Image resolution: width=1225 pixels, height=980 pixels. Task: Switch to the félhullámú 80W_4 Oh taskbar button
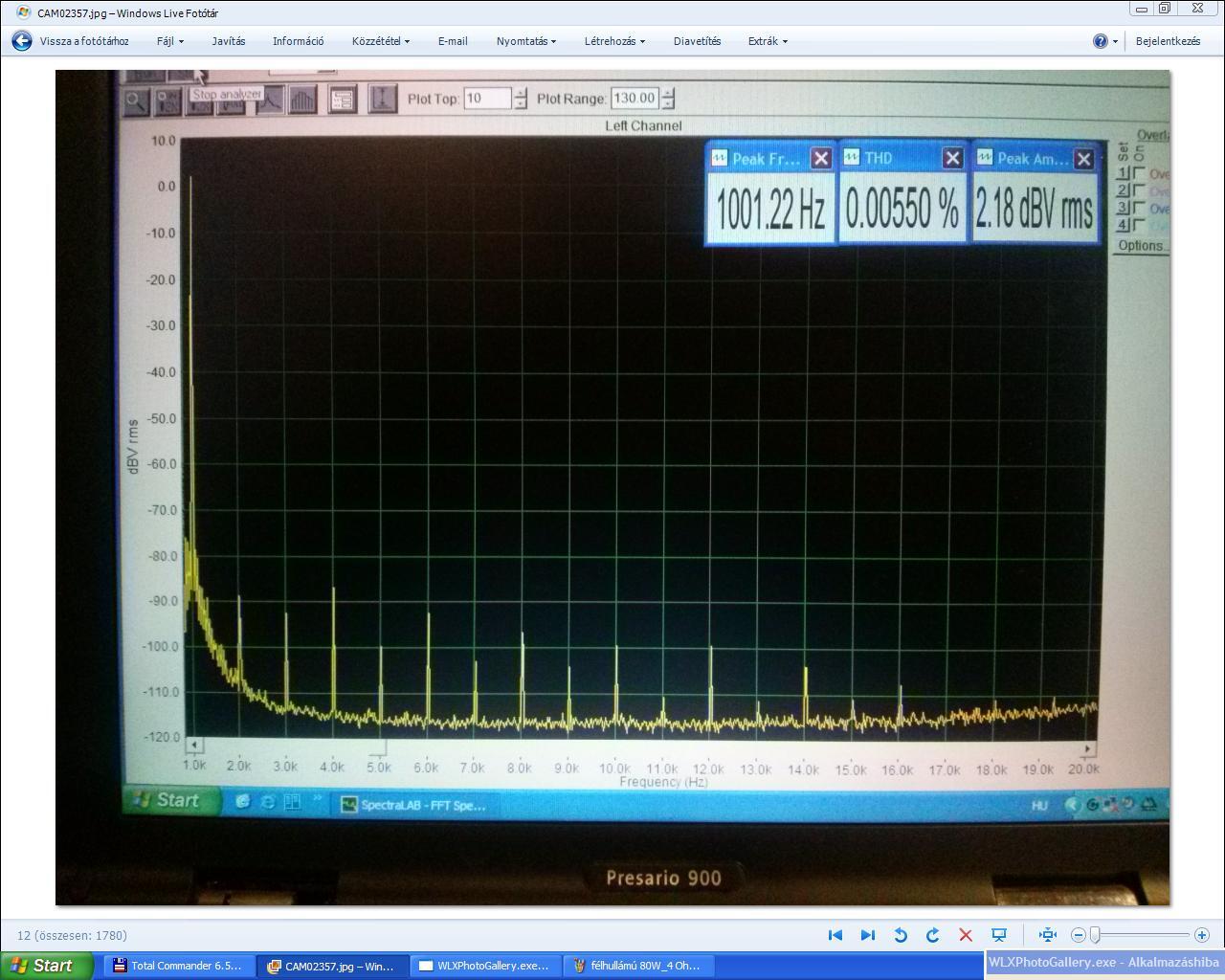pyautogui.click(x=638, y=966)
